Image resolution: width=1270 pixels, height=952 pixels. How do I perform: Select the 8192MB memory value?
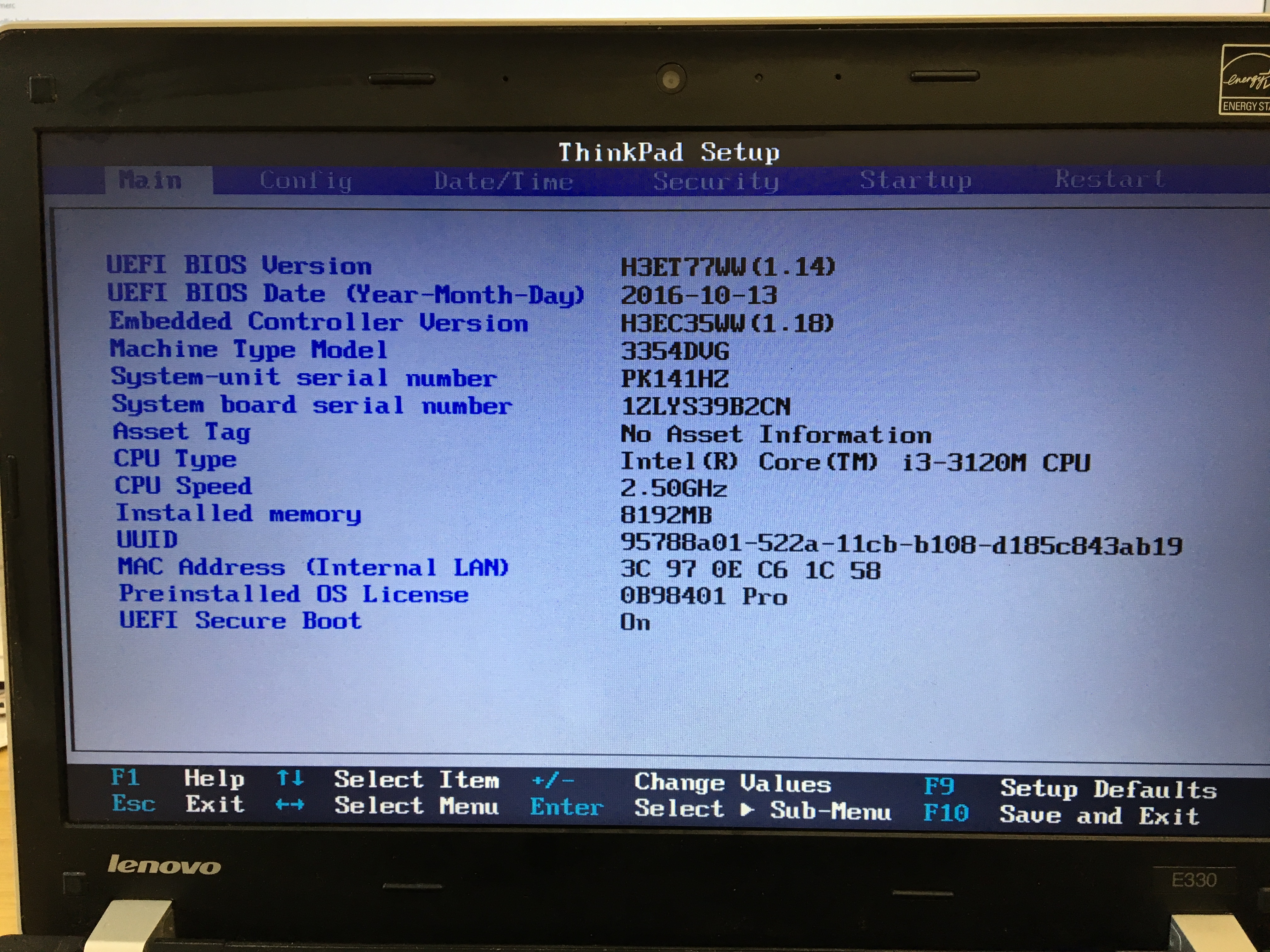pyautogui.click(x=666, y=515)
